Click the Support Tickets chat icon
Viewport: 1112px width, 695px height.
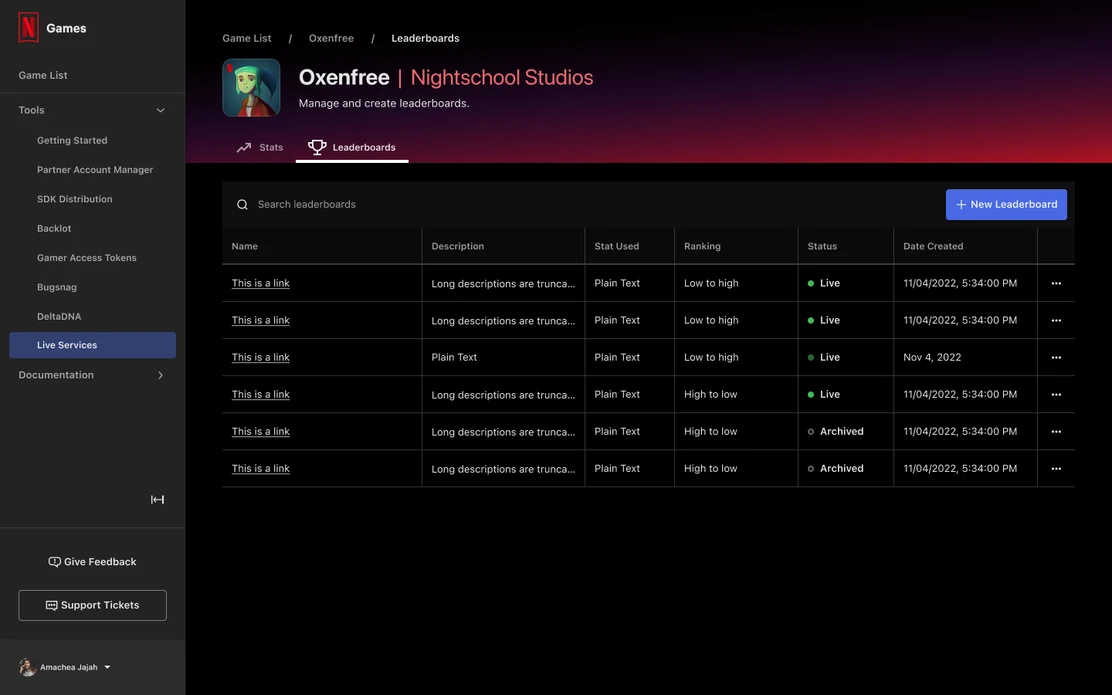coord(51,605)
